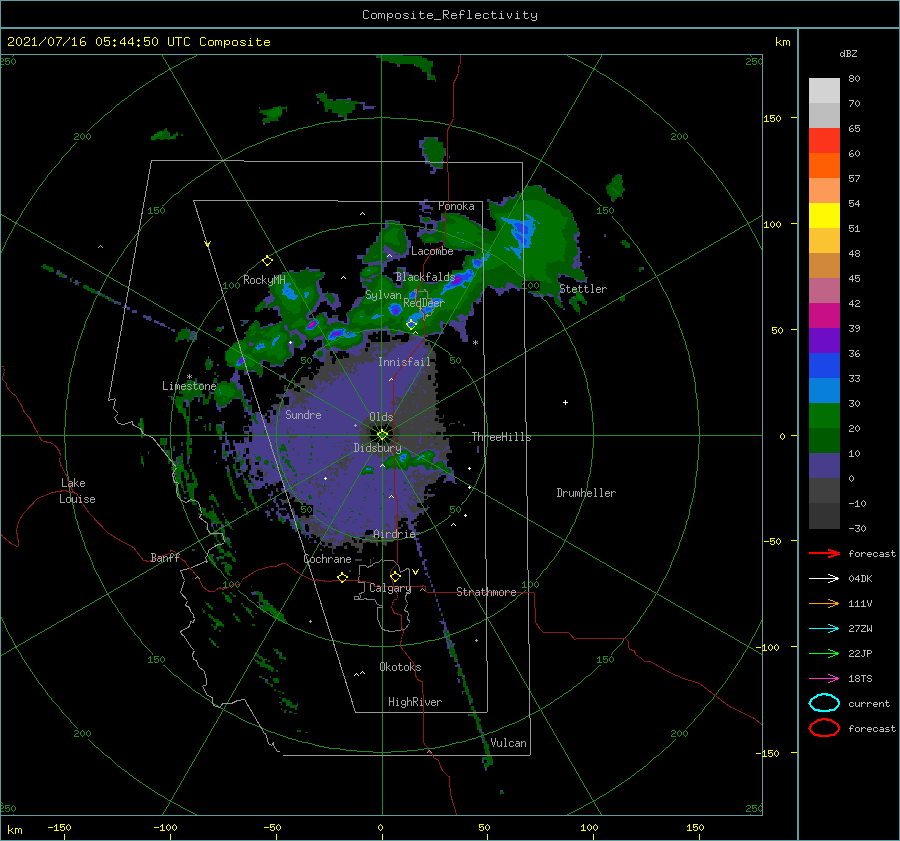Pick light gray top swatch below 80

824,91
